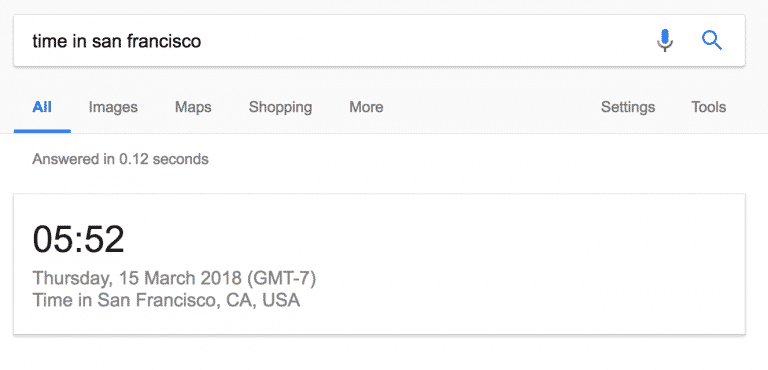The height and width of the screenshot is (370, 768).
Task: Click the large 05:52 time display
Action: (78, 239)
